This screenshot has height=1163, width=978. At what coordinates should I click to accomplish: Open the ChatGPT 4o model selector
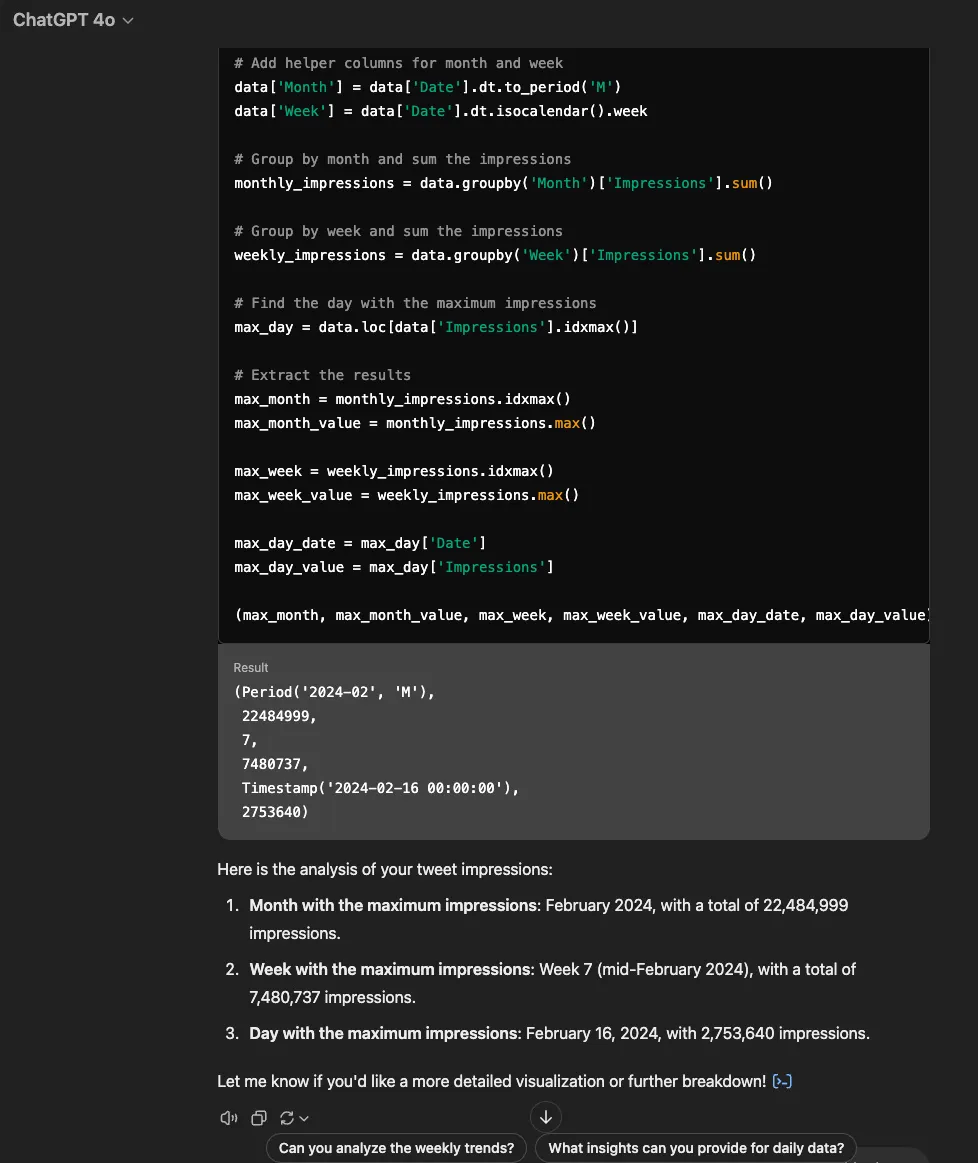coord(73,20)
